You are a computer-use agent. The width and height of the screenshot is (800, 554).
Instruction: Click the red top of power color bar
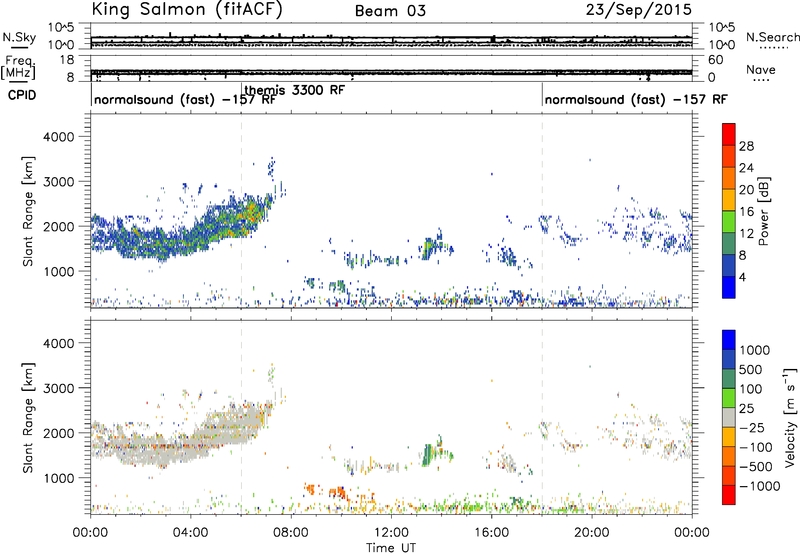[x=729, y=134]
